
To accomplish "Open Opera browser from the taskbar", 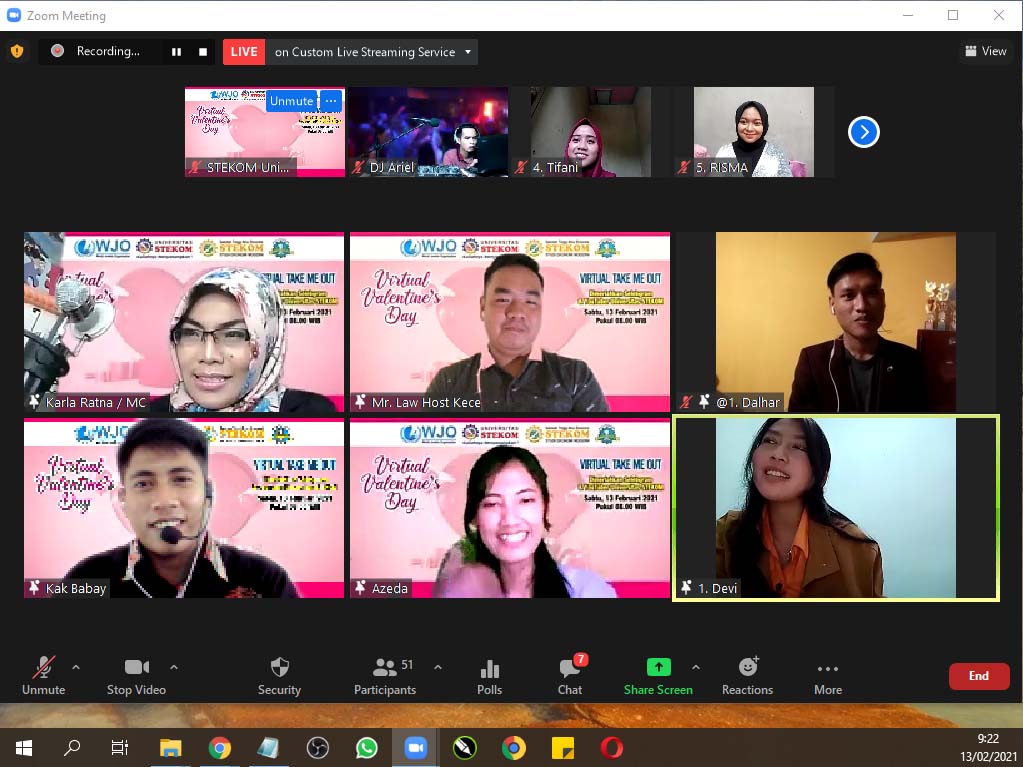I will [x=611, y=747].
